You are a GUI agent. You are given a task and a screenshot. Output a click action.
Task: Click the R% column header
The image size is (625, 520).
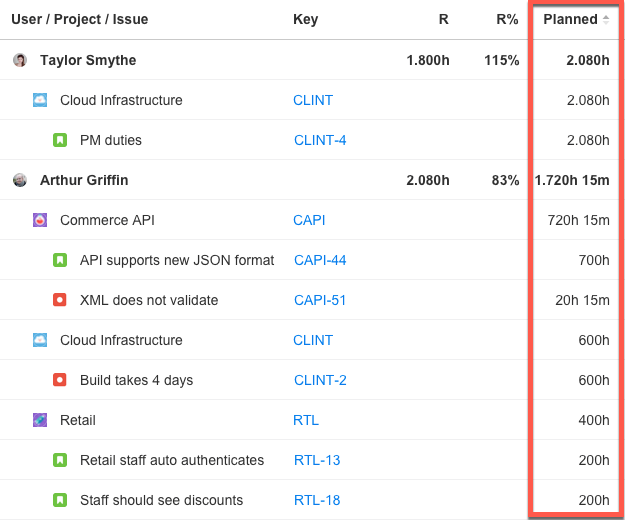pos(507,20)
